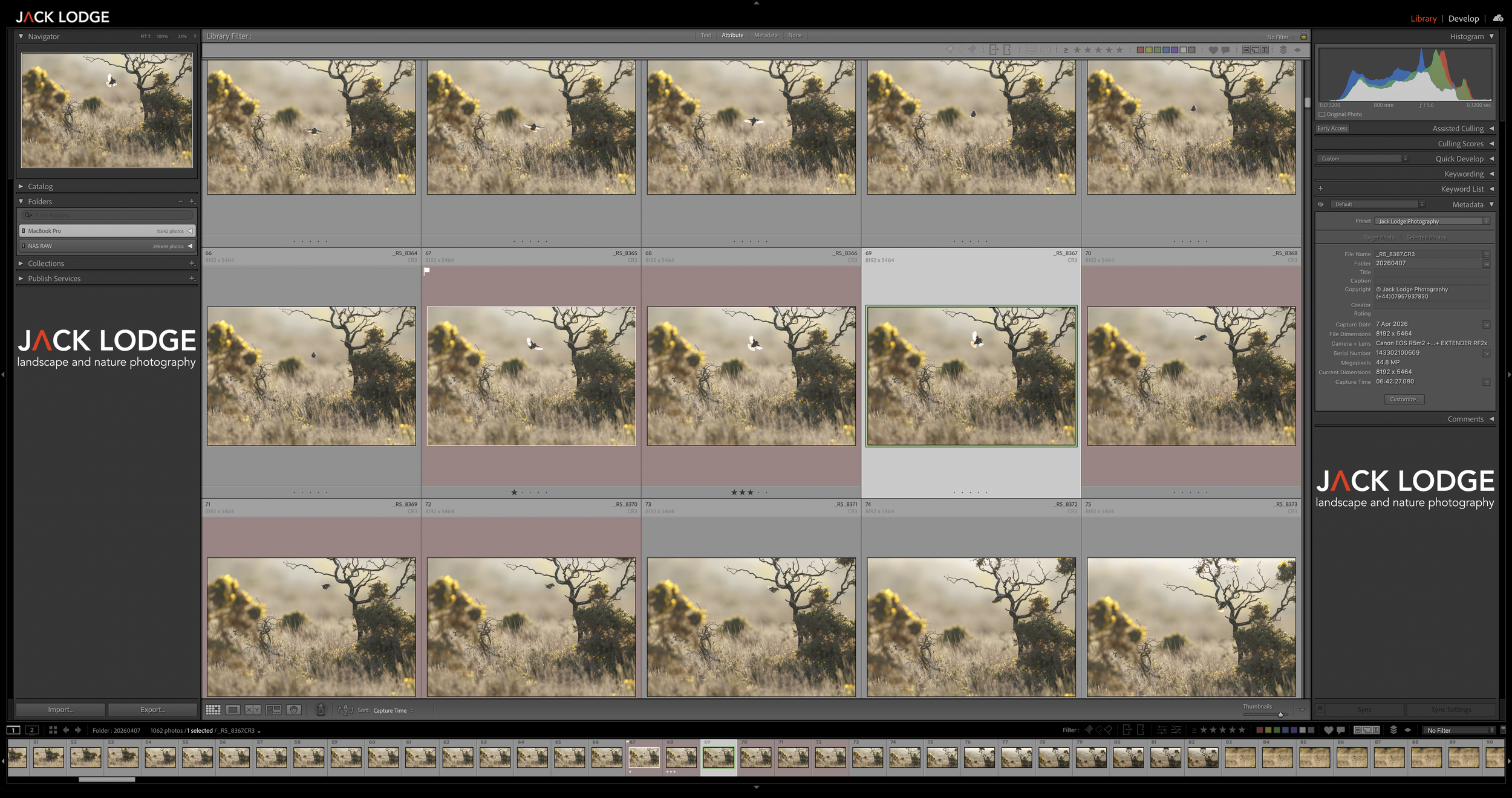The image size is (1512, 798).
Task: Click the Customize button in the Metadata panel
Action: [1404, 399]
